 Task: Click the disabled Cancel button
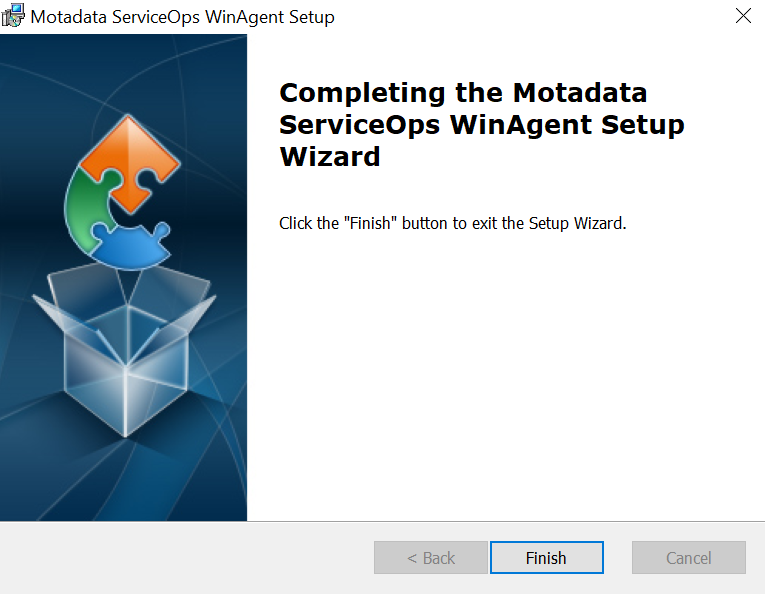point(688,558)
